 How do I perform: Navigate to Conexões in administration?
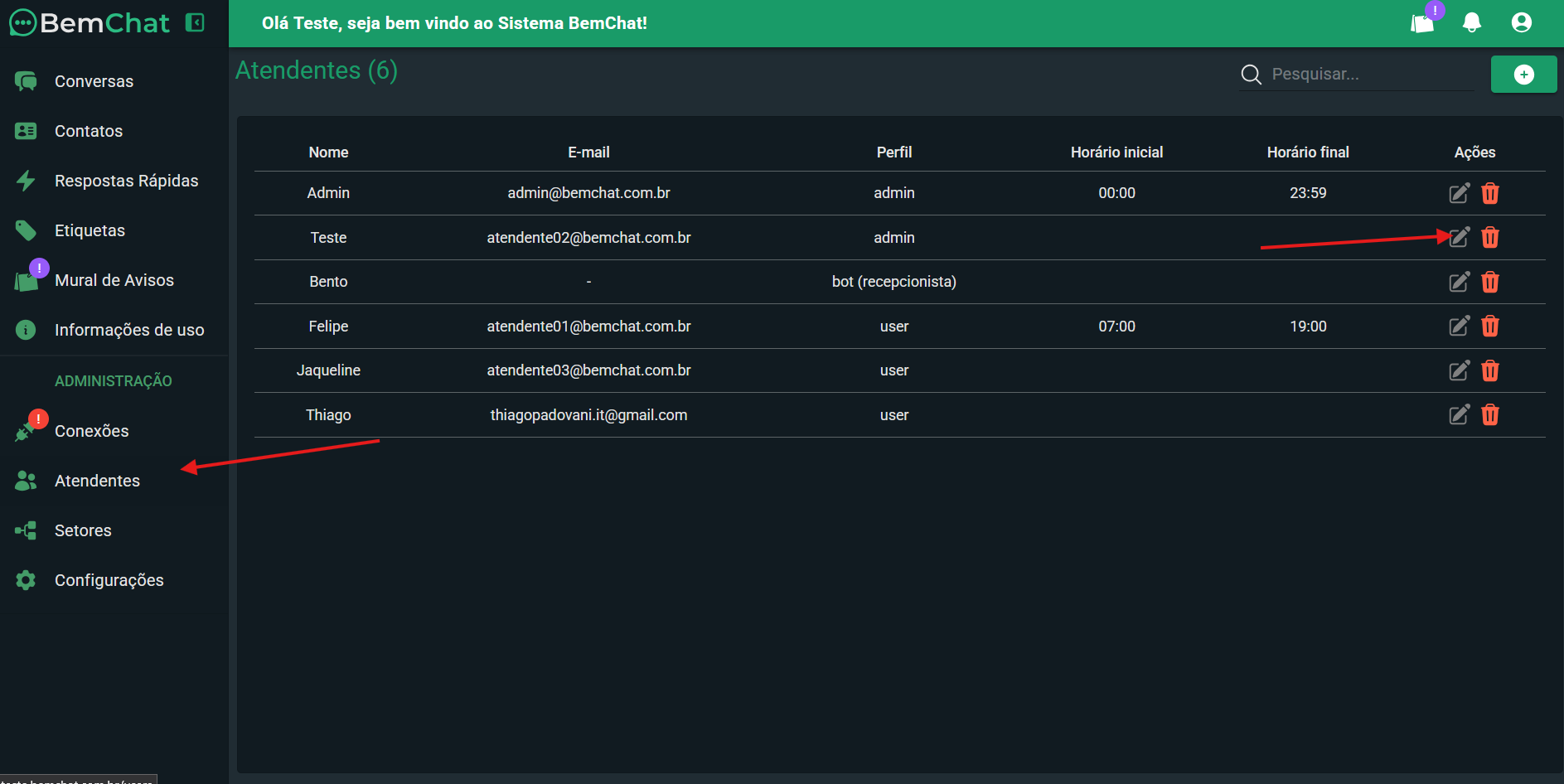(x=91, y=431)
